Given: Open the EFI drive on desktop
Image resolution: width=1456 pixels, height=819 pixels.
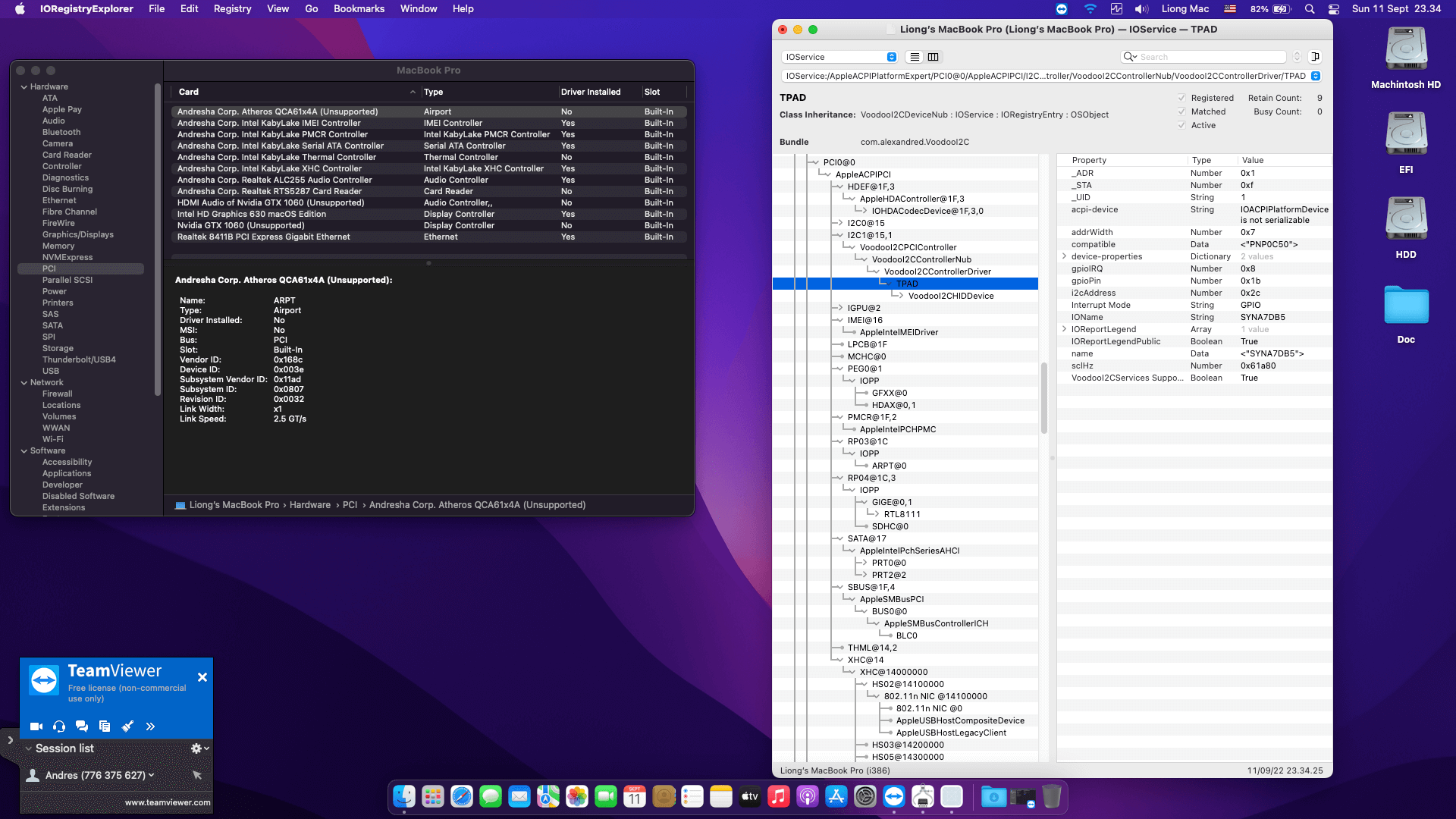Looking at the screenshot, I should click(1406, 133).
